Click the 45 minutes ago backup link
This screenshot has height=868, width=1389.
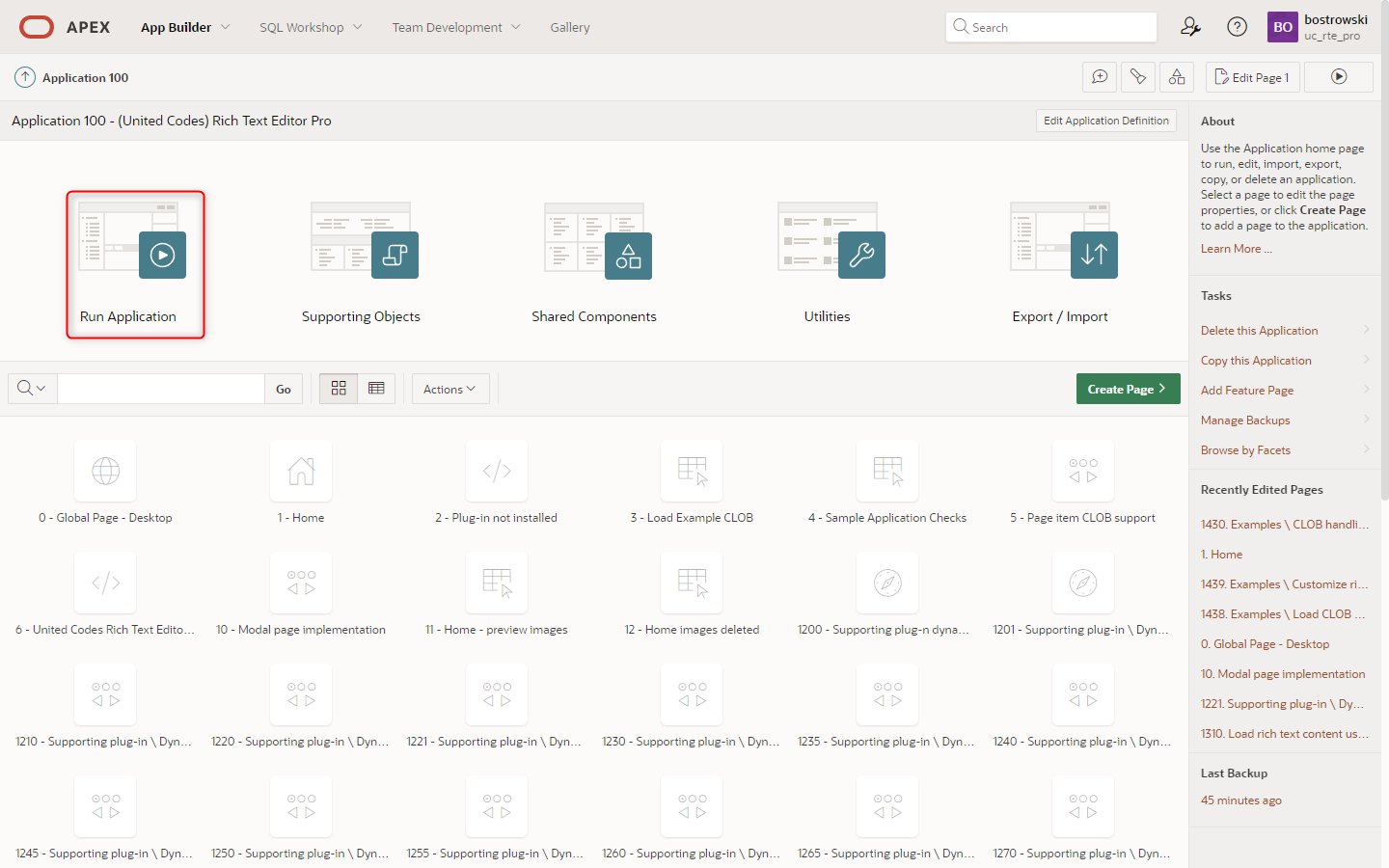click(1241, 800)
